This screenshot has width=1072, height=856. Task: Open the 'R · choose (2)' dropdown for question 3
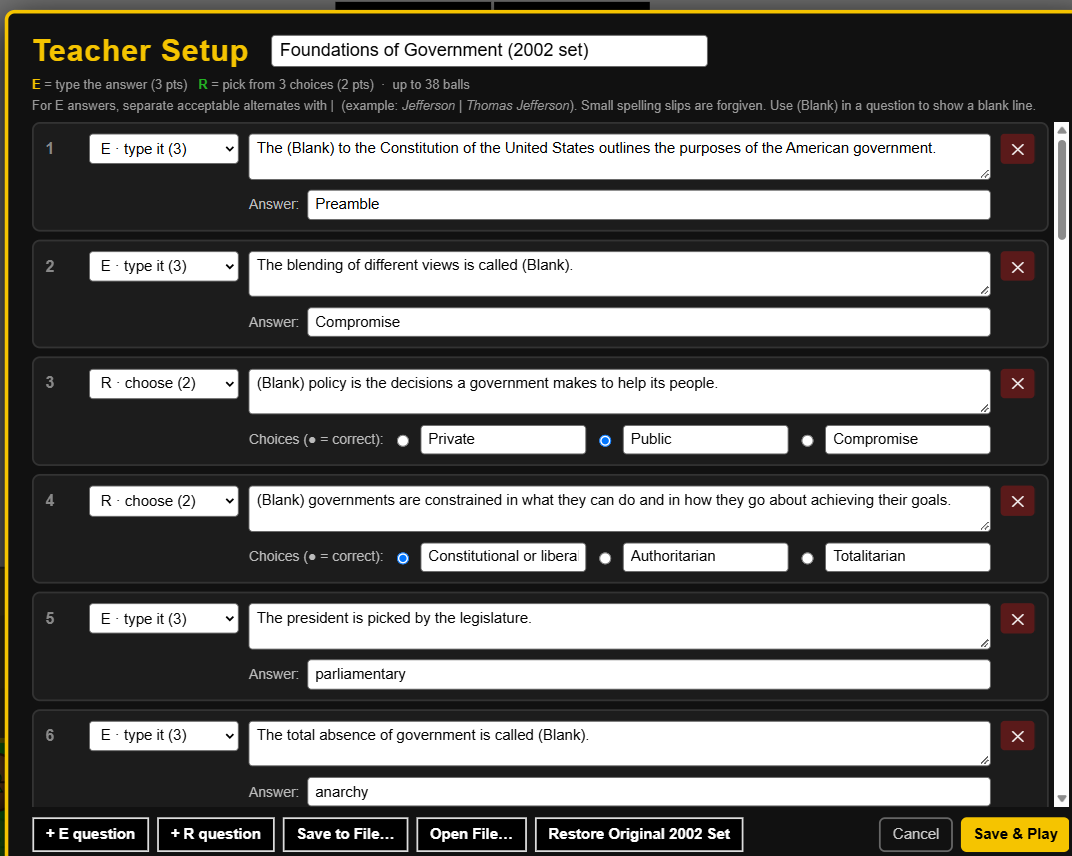click(x=163, y=384)
